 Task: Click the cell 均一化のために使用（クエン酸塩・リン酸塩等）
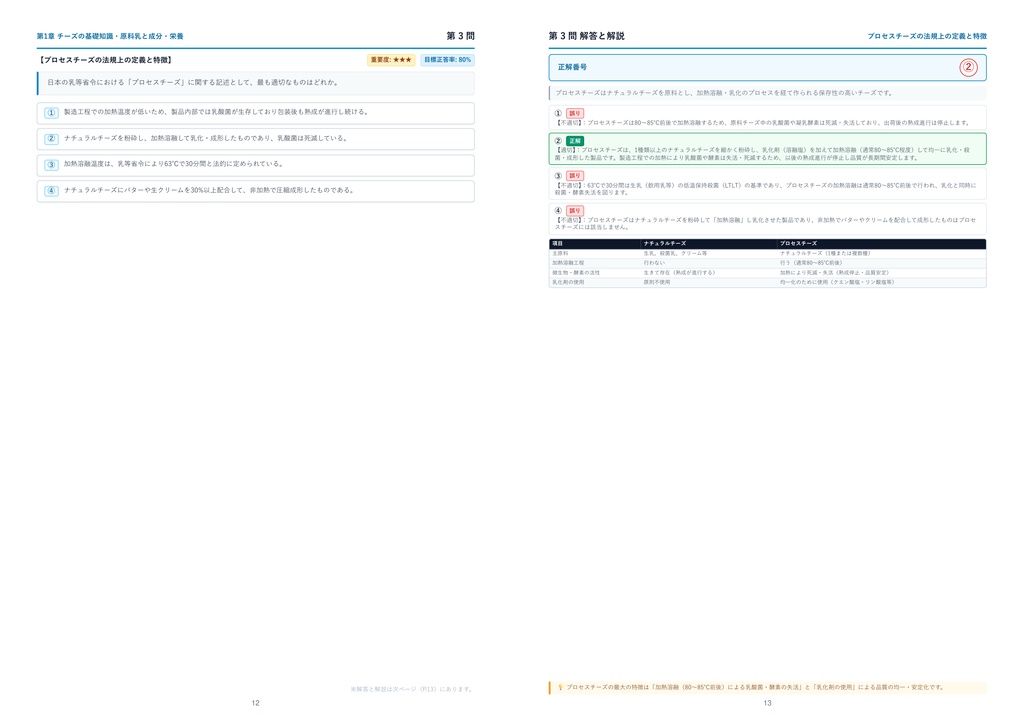pyautogui.click(x=837, y=283)
